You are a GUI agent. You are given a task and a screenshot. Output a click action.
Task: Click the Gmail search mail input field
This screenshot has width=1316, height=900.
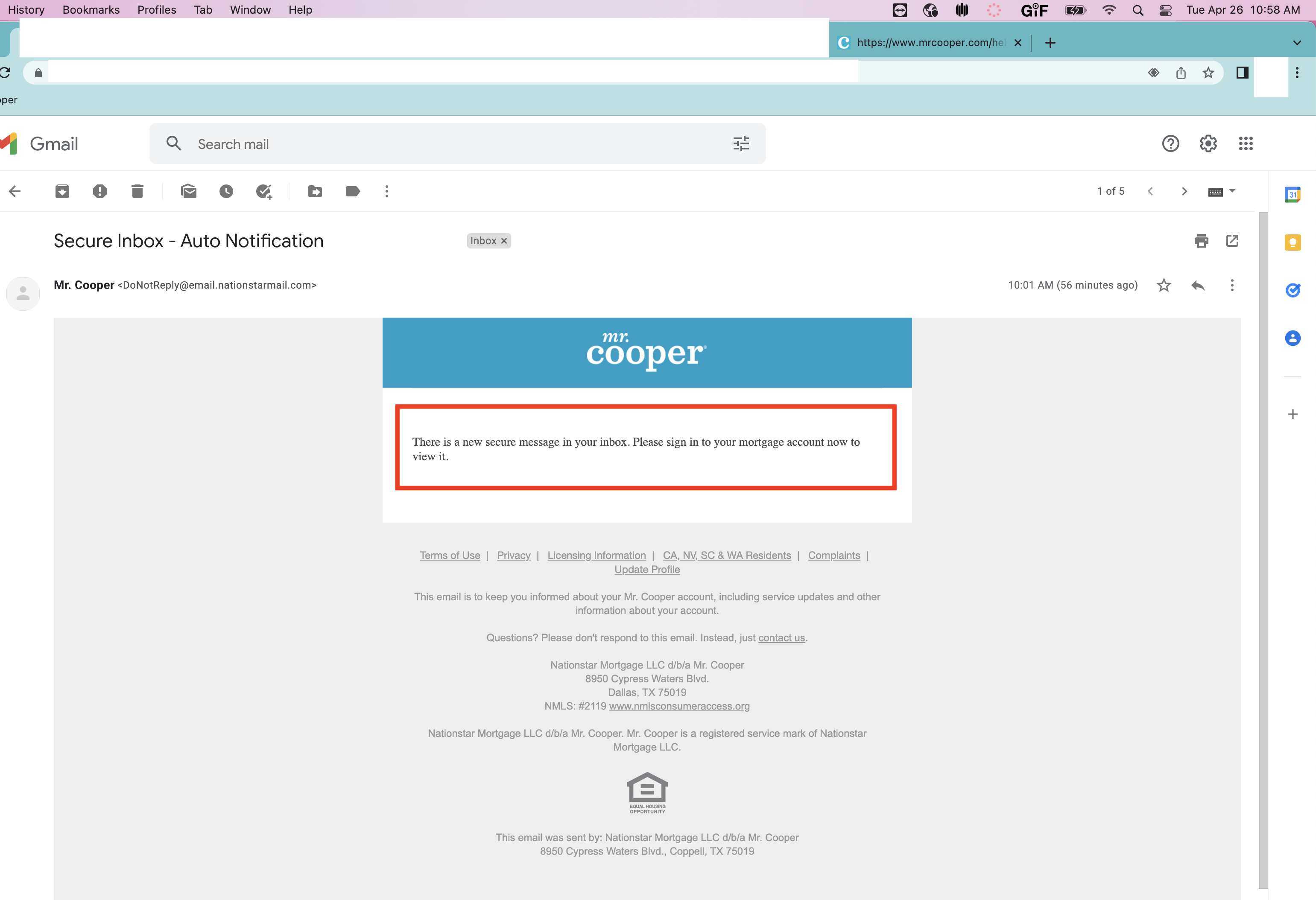[457, 144]
